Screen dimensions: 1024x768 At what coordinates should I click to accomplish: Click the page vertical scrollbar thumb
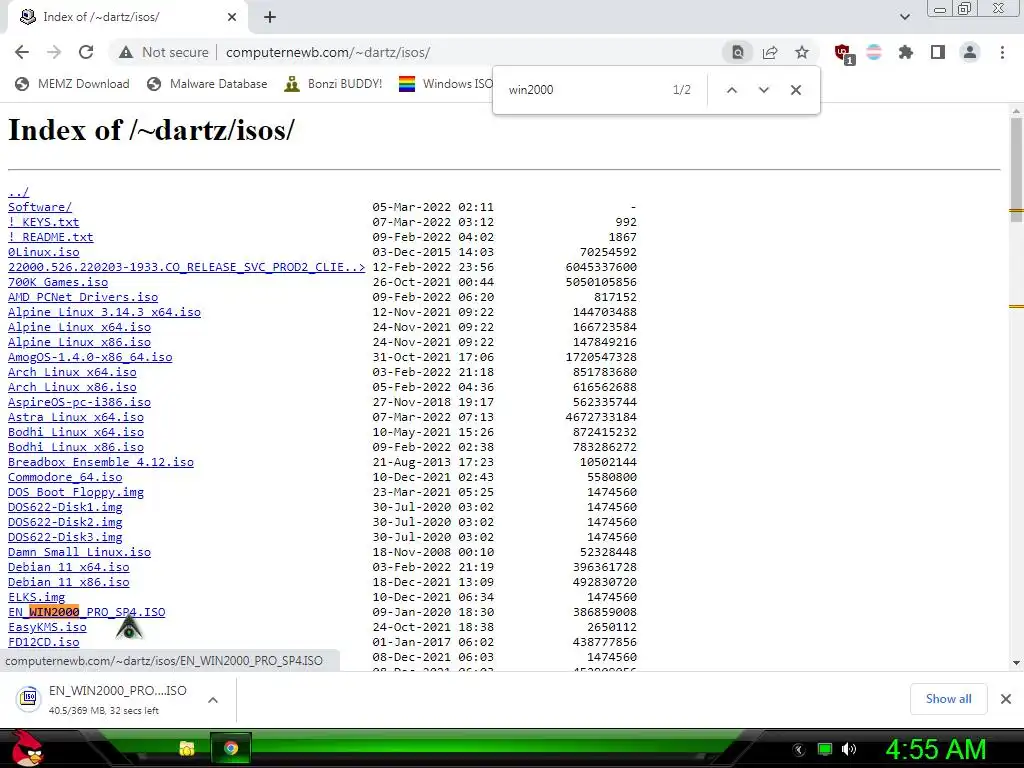pos(1016,171)
